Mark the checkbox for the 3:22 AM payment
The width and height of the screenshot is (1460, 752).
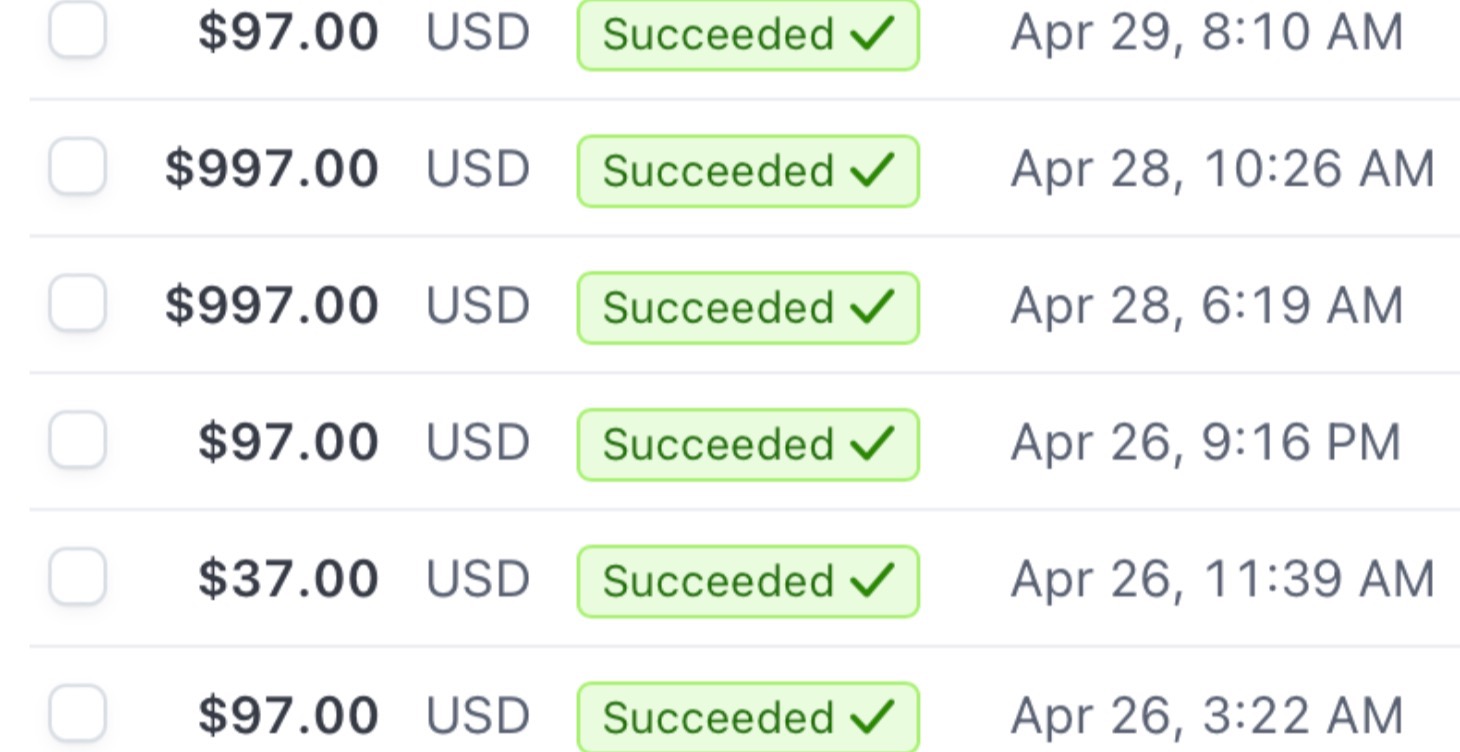(x=77, y=713)
